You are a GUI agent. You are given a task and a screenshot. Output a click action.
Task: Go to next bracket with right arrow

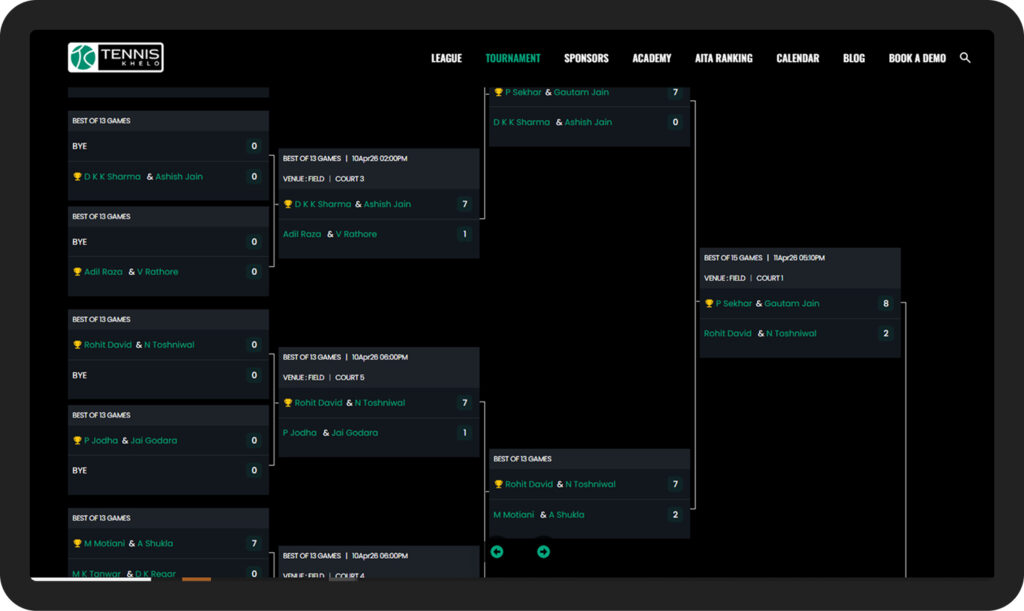click(543, 552)
